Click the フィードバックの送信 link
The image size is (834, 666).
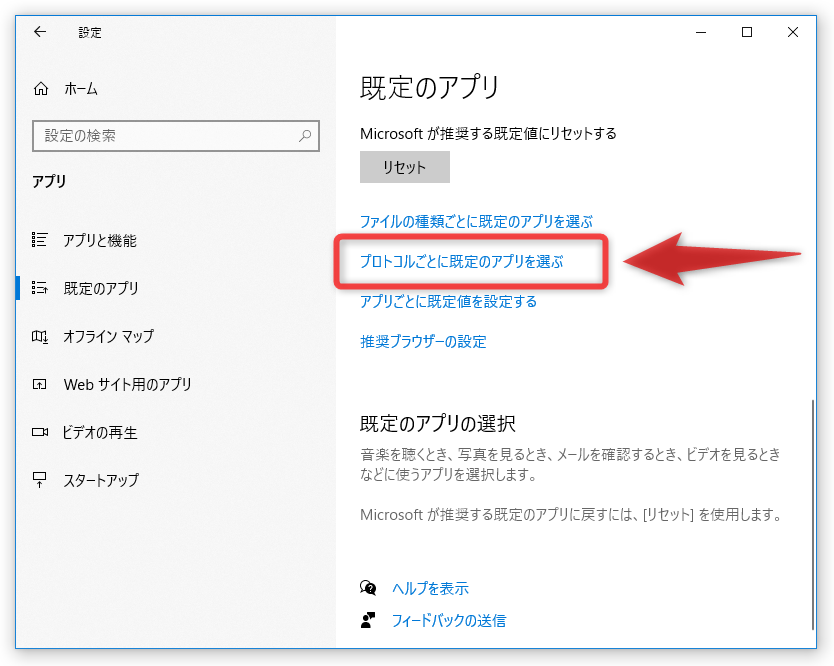click(449, 620)
